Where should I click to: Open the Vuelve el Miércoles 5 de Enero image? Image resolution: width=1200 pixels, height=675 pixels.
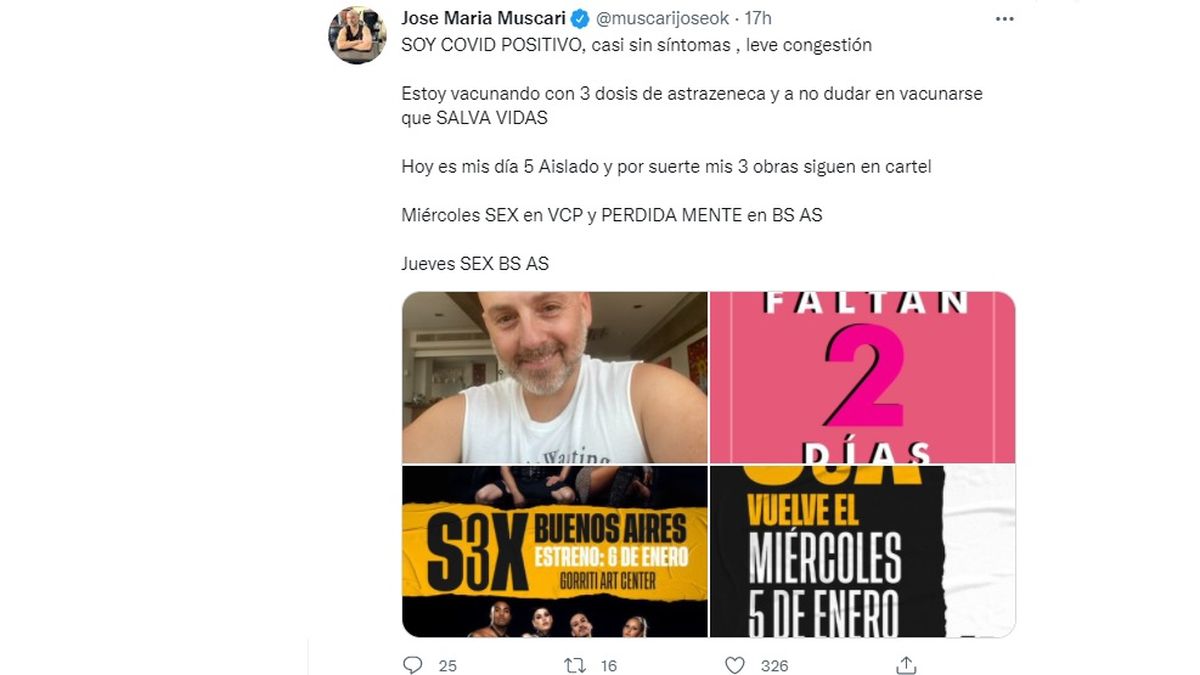point(862,551)
